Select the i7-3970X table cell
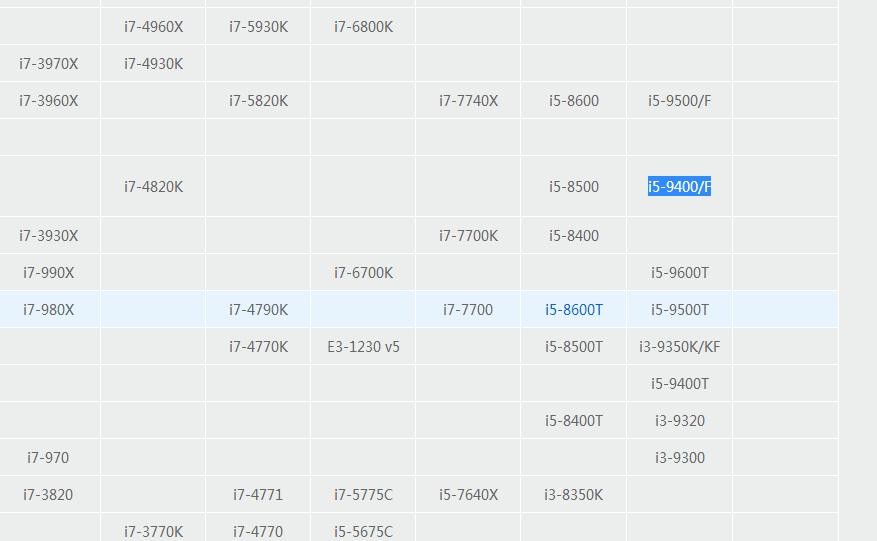877x541 pixels. (x=48, y=64)
